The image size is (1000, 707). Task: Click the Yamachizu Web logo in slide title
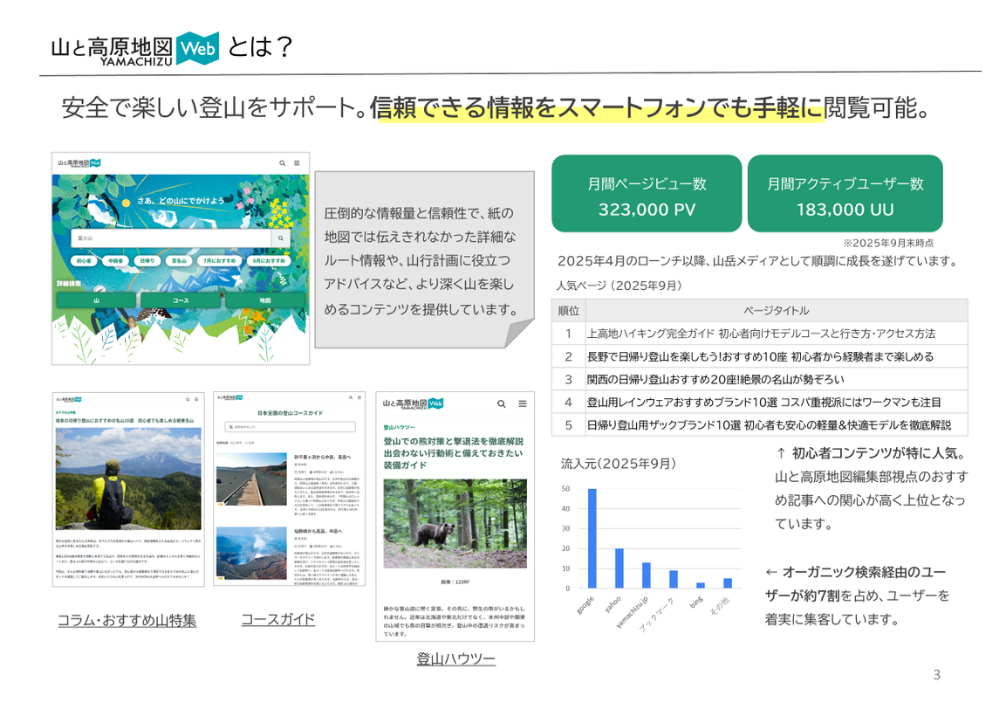(134, 48)
